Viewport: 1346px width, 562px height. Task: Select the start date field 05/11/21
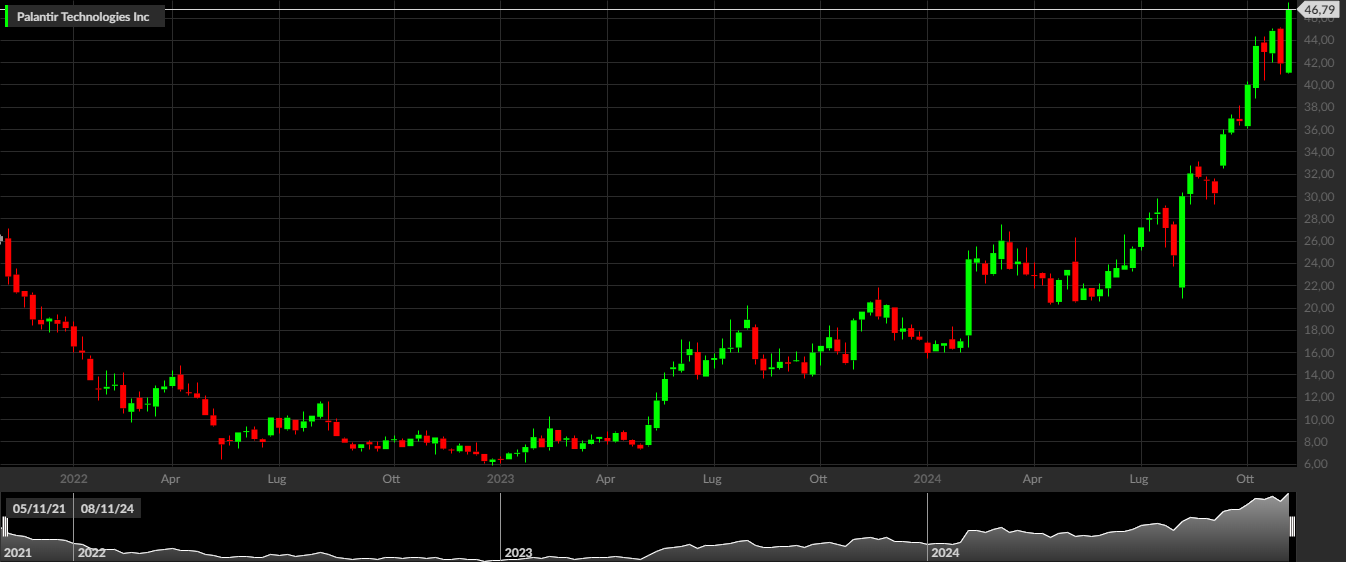(x=39, y=508)
